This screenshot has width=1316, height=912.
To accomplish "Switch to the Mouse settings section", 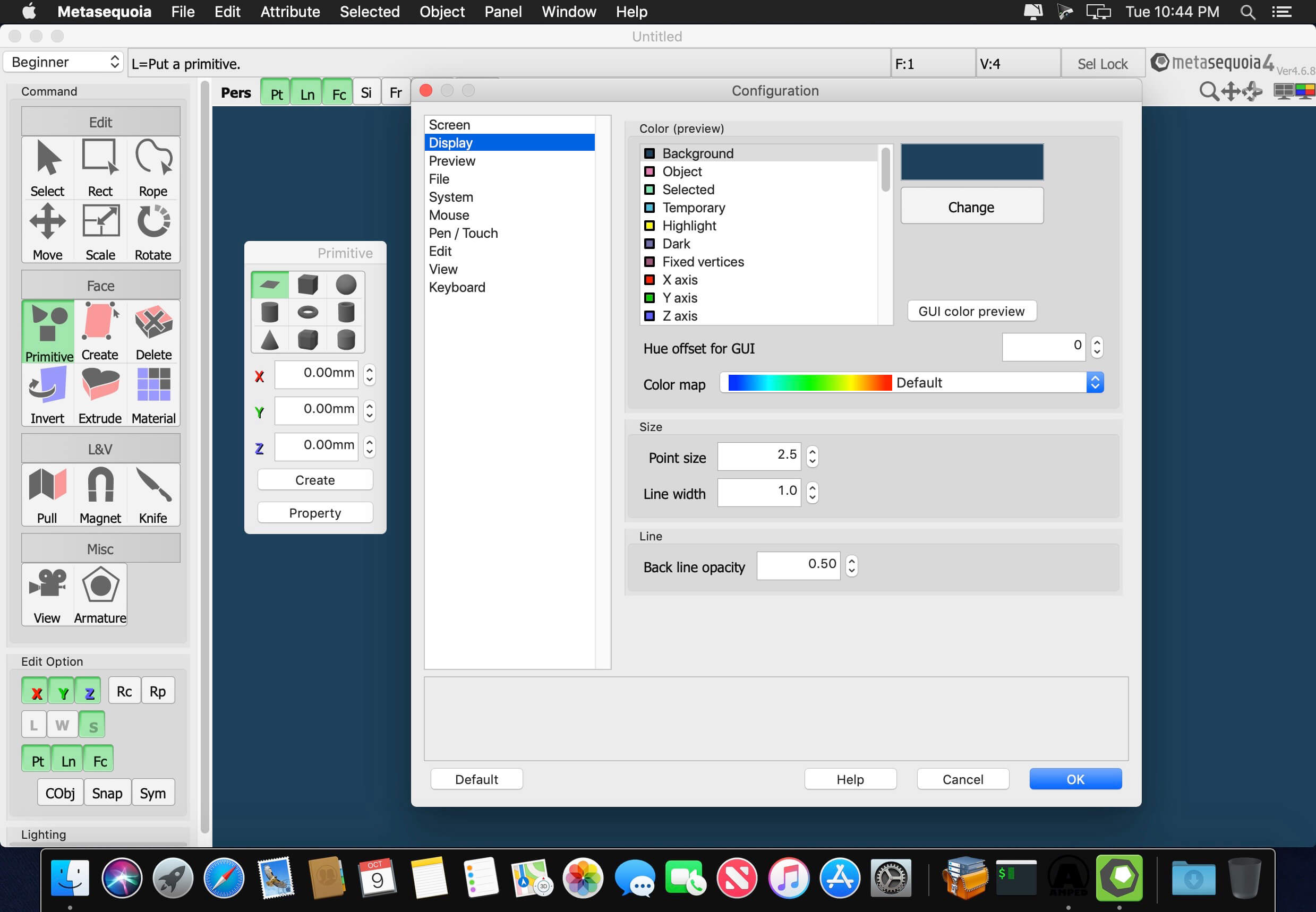I will 449,215.
